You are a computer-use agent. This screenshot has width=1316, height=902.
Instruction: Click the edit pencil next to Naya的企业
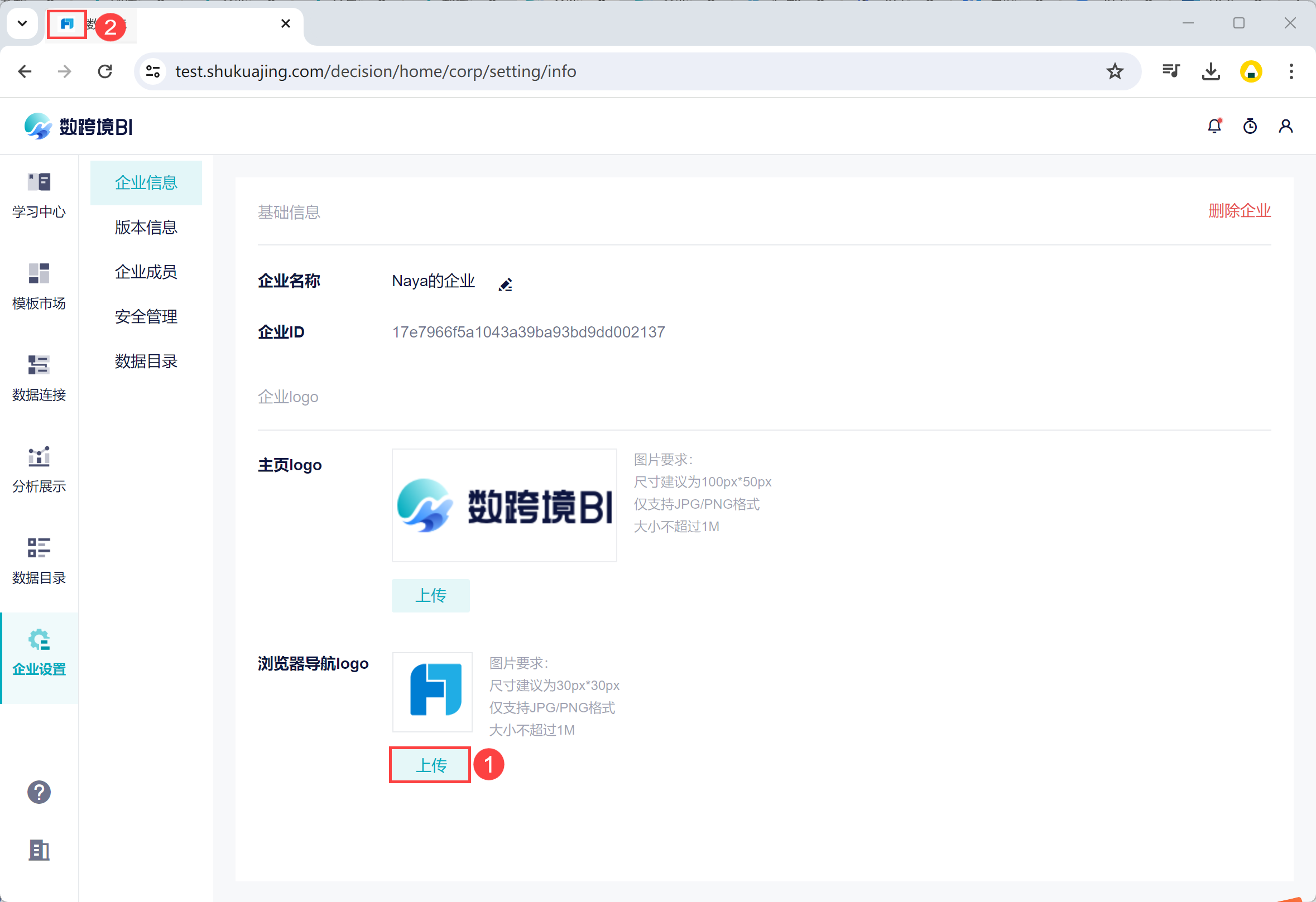[x=505, y=284]
